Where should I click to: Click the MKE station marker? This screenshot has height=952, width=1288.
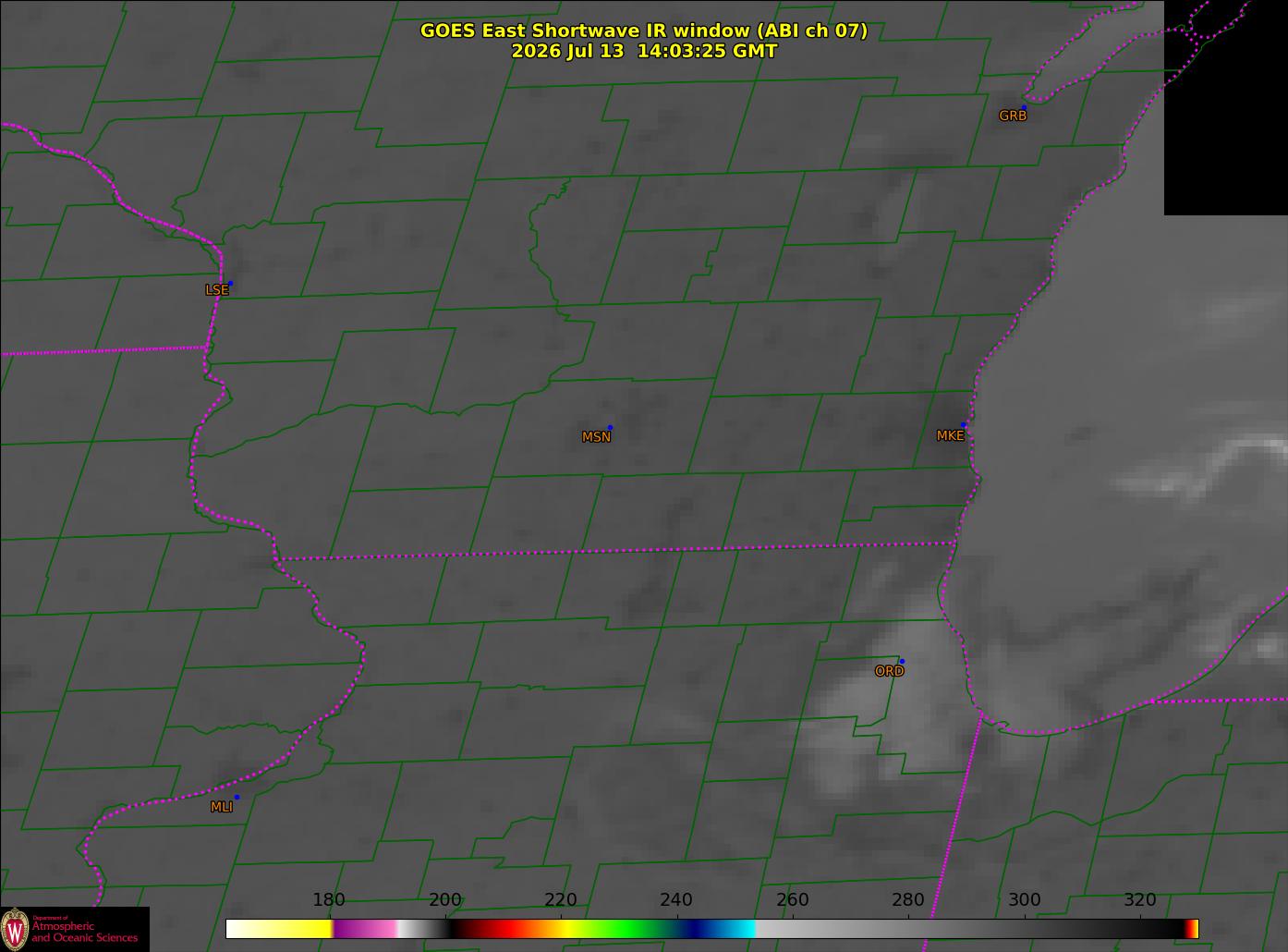pos(964,424)
